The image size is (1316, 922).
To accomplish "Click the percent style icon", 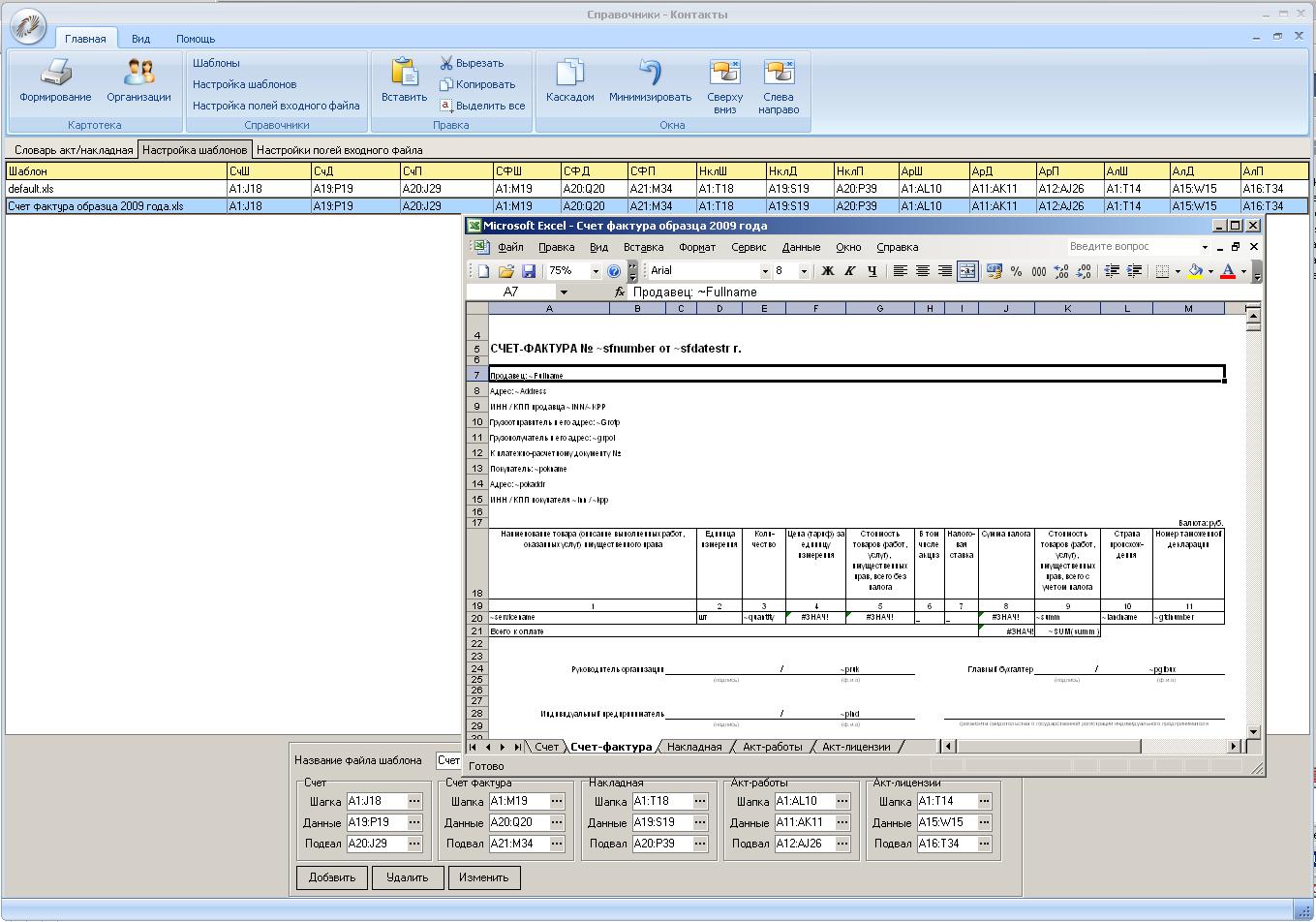I will pyautogui.click(x=1016, y=271).
